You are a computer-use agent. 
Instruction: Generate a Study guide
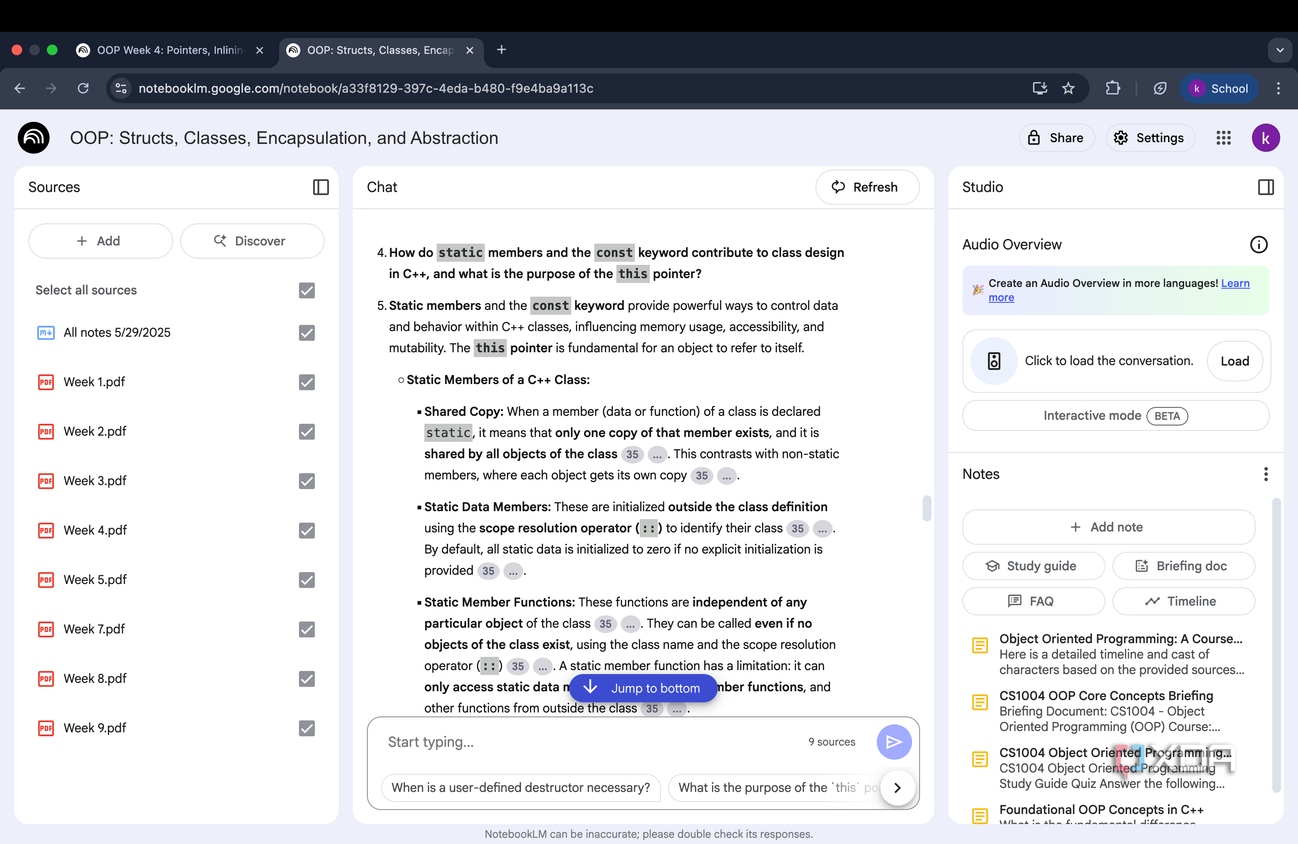click(x=1033, y=566)
